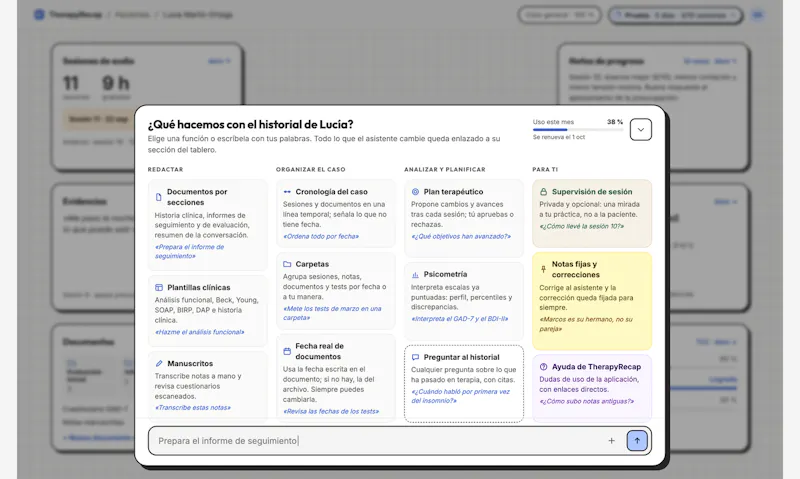Click the bar chart icon beside Psicometría
800x479 pixels.
pos(415,274)
